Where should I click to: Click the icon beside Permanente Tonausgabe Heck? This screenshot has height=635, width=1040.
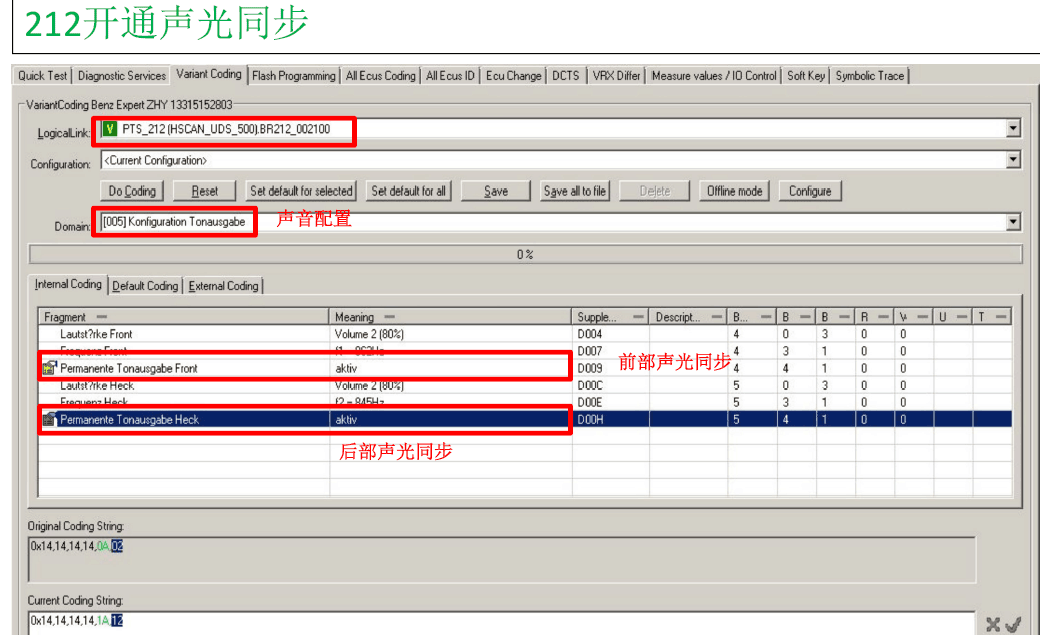click(x=49, y=420)
